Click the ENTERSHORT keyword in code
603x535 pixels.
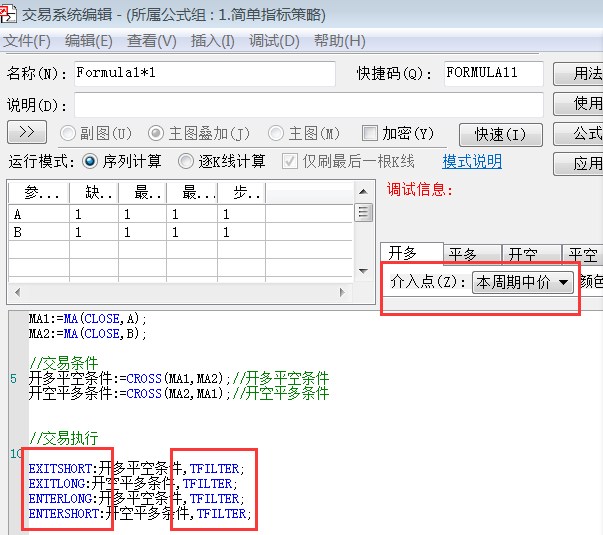[64, 514]
